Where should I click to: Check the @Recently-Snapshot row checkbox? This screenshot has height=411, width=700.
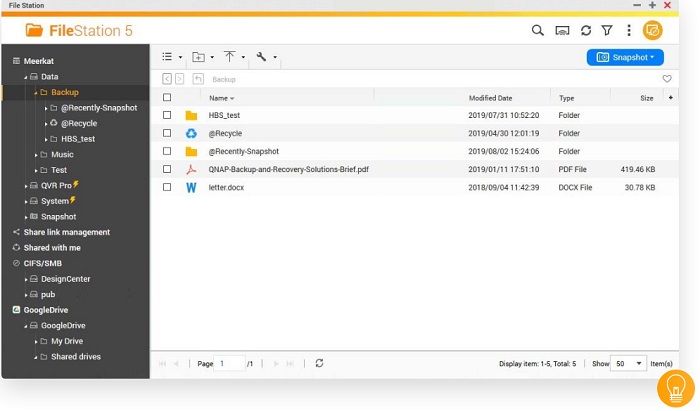(167, 151)
